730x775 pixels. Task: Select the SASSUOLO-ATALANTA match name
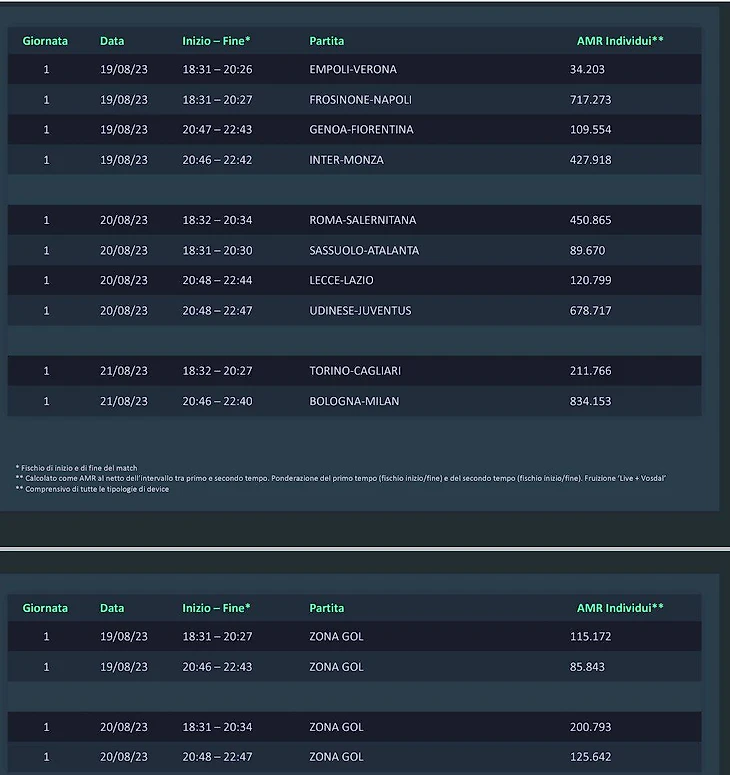tap(364, 250)
